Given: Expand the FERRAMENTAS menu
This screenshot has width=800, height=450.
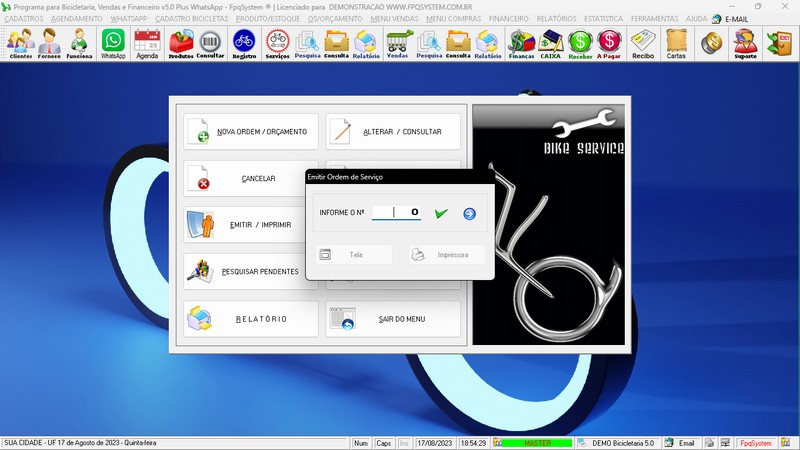Looking at the screenshot, I should pyautogui.click(x=656, y=19).
